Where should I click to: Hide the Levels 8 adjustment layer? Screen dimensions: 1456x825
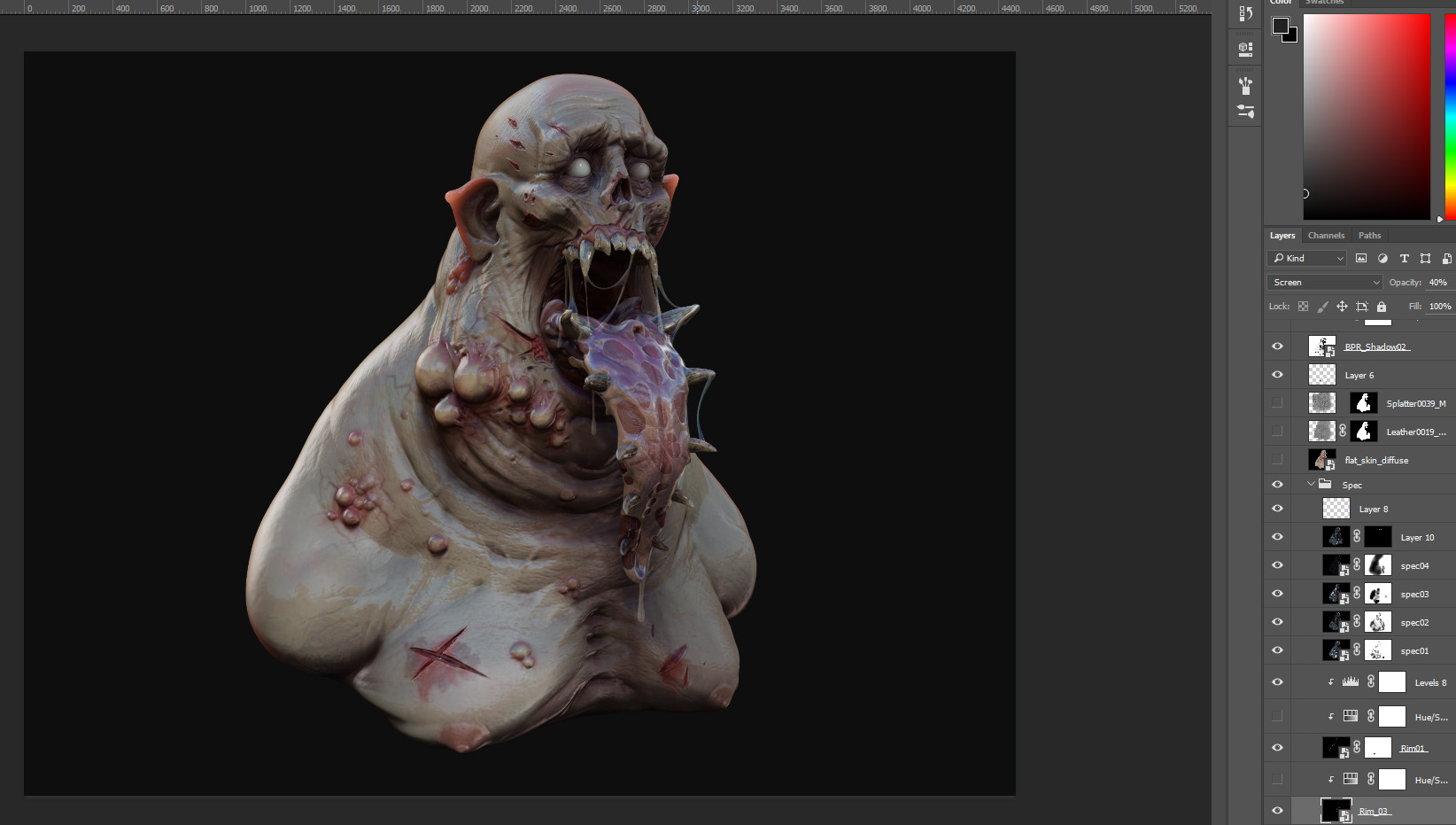click(x=1277, y=682)
